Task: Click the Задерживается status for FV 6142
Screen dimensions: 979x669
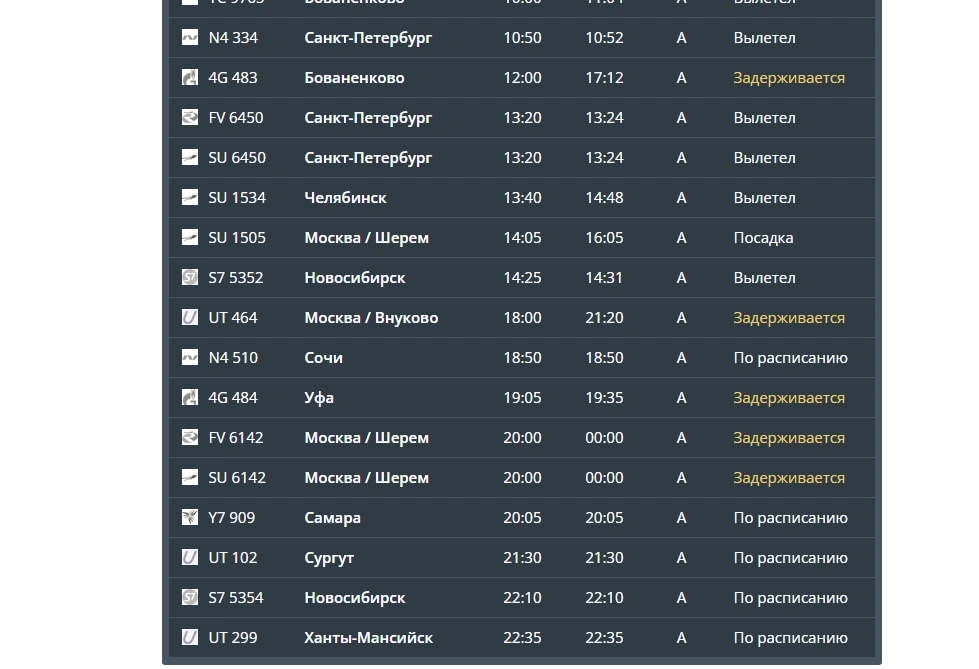Action: 789,438
